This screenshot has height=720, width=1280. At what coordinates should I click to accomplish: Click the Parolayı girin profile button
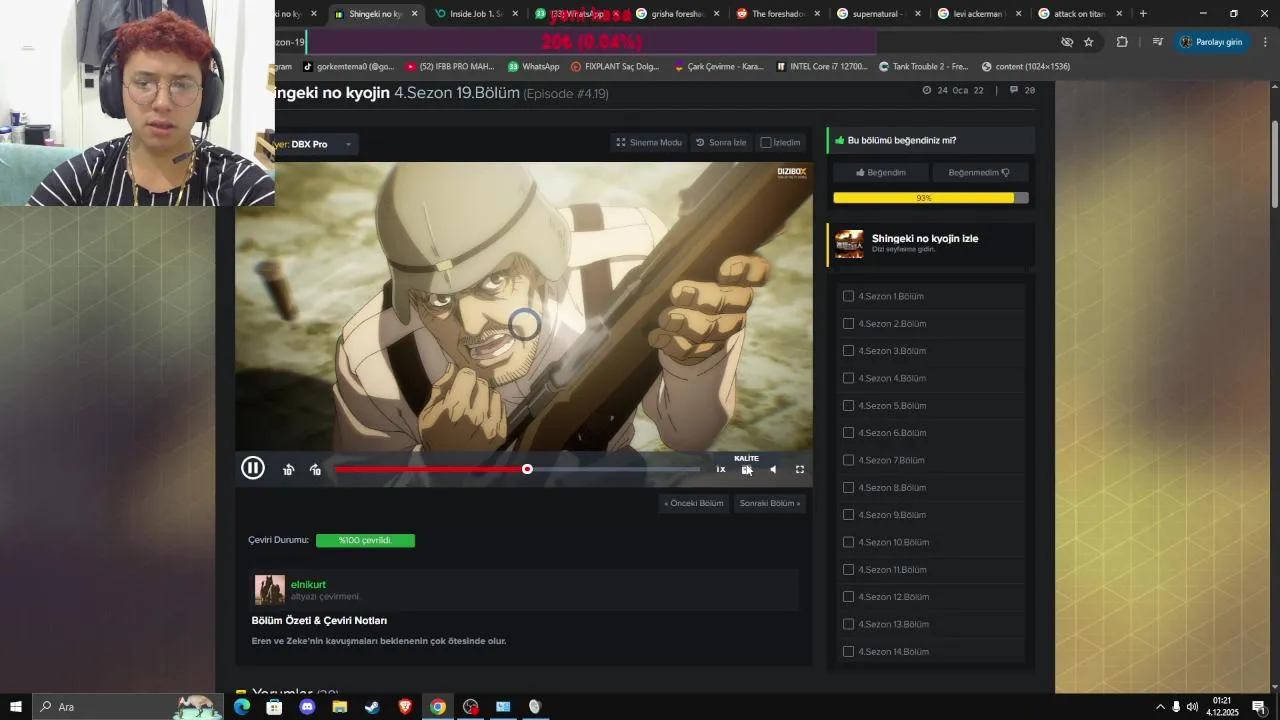[1211, 42]
